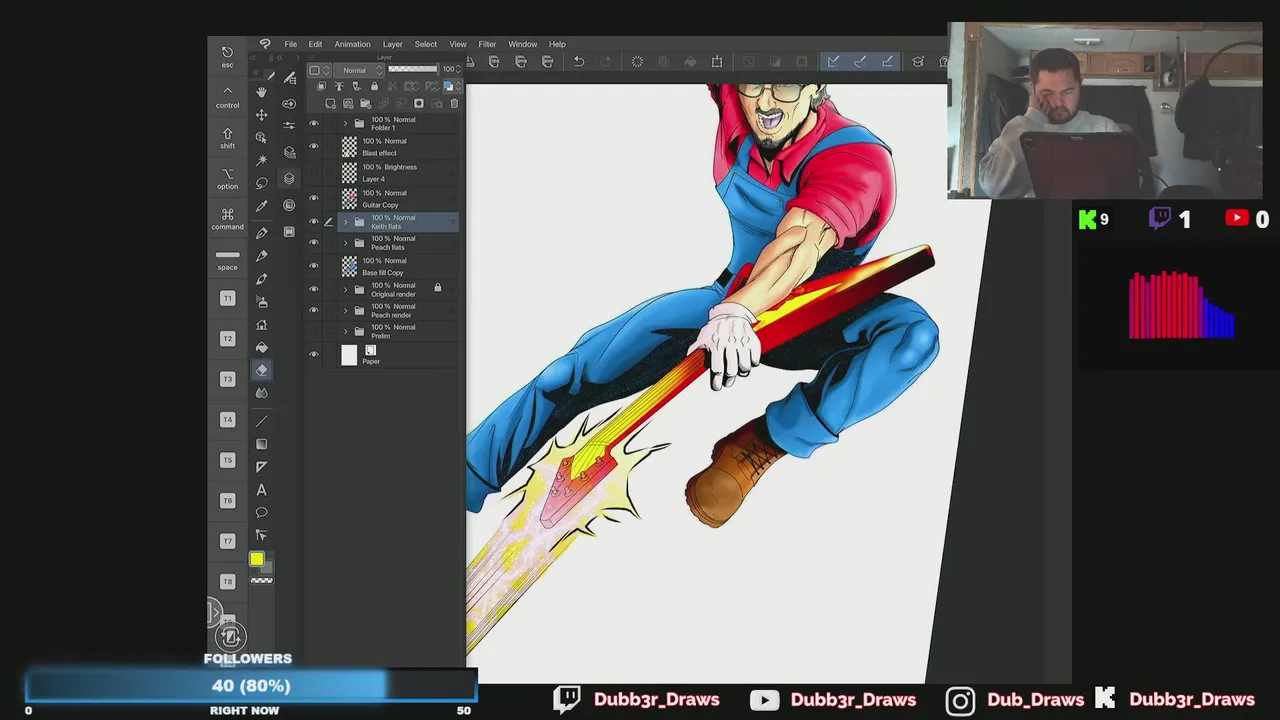This screenshot has height=720, width=1280.
Task: Select the Hand (pan) tool
Action: point(261,92)
